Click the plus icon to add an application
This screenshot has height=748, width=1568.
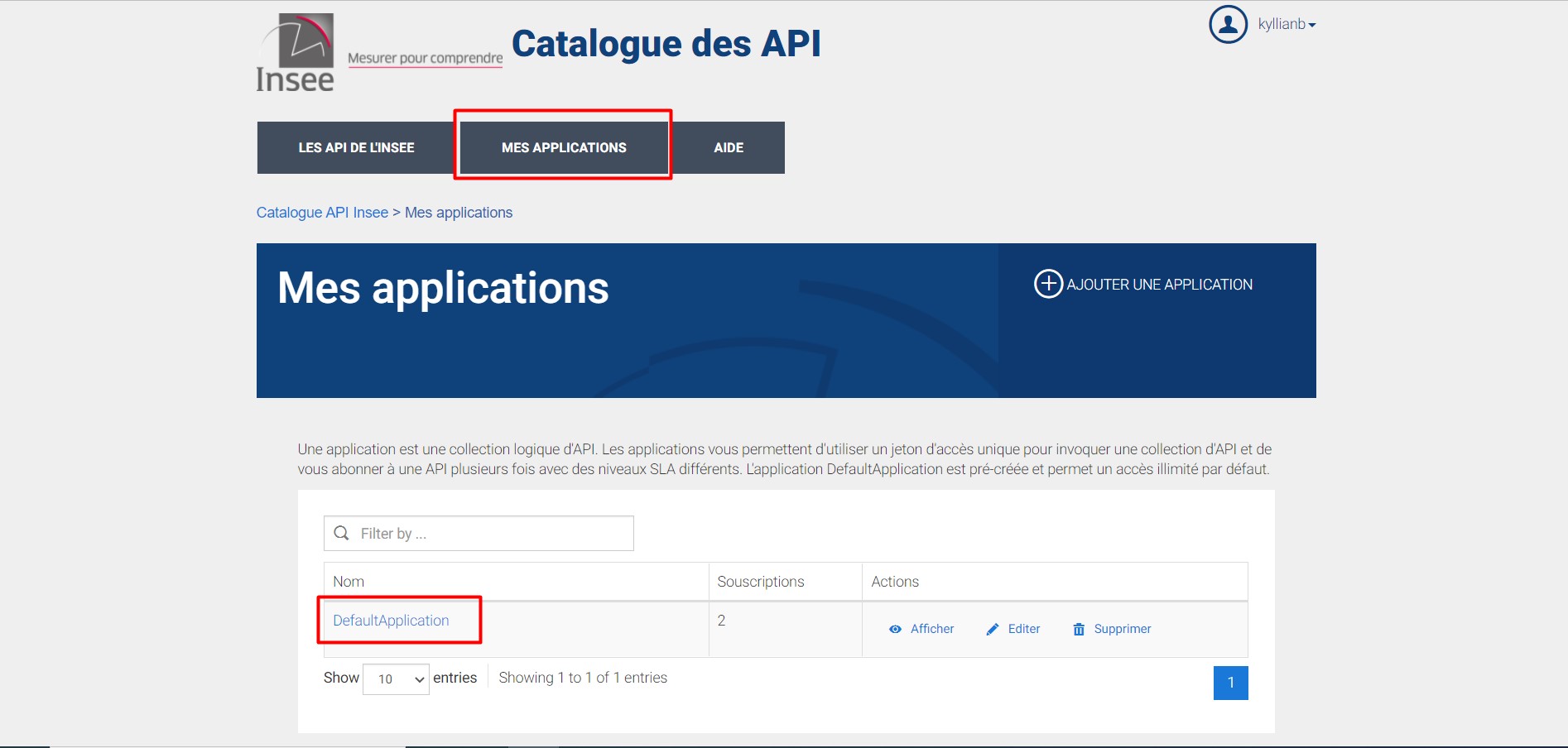pos(1048,284)
